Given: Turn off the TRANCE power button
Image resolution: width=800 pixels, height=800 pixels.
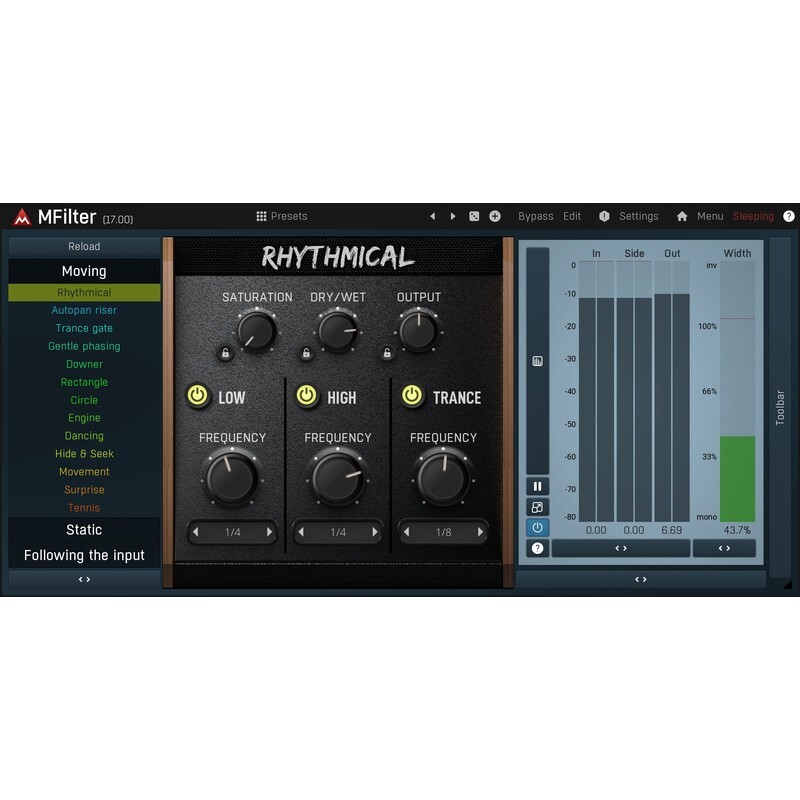Looking at the screenshot, I should point(412,397).
